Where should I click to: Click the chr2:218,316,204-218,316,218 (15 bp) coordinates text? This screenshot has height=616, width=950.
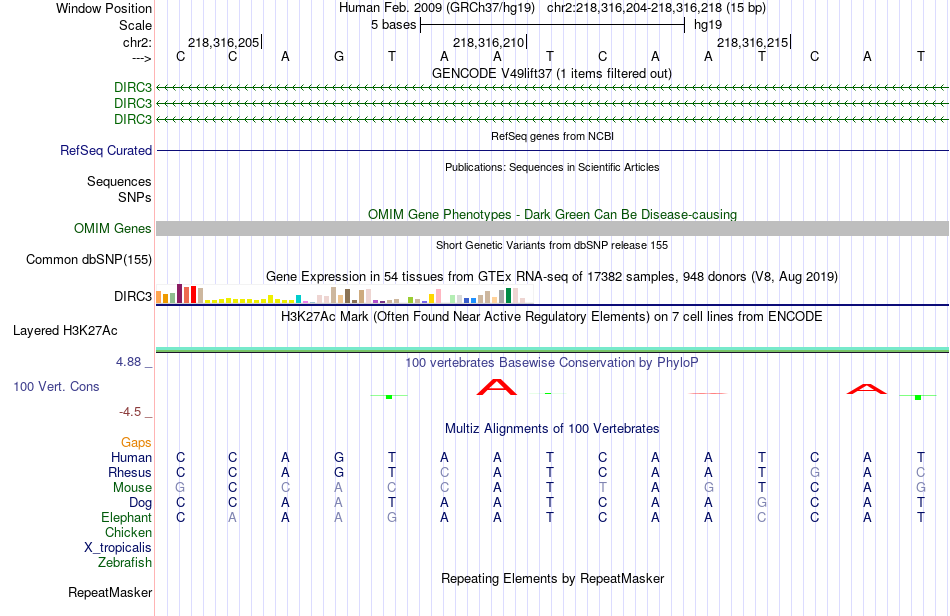pos(656,8)
